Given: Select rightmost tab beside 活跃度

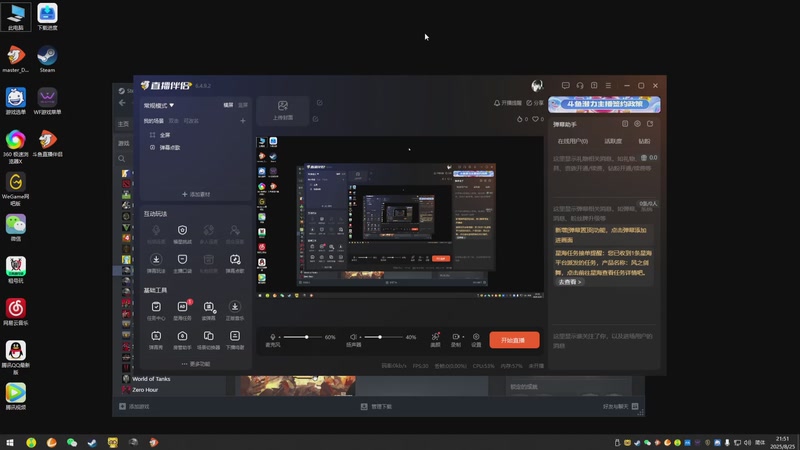Looking at the screenshot, I should 644,141.
